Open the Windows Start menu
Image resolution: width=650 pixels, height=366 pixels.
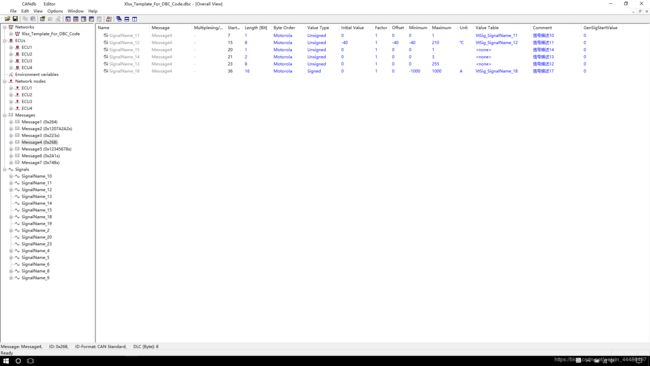click(6, 361)
